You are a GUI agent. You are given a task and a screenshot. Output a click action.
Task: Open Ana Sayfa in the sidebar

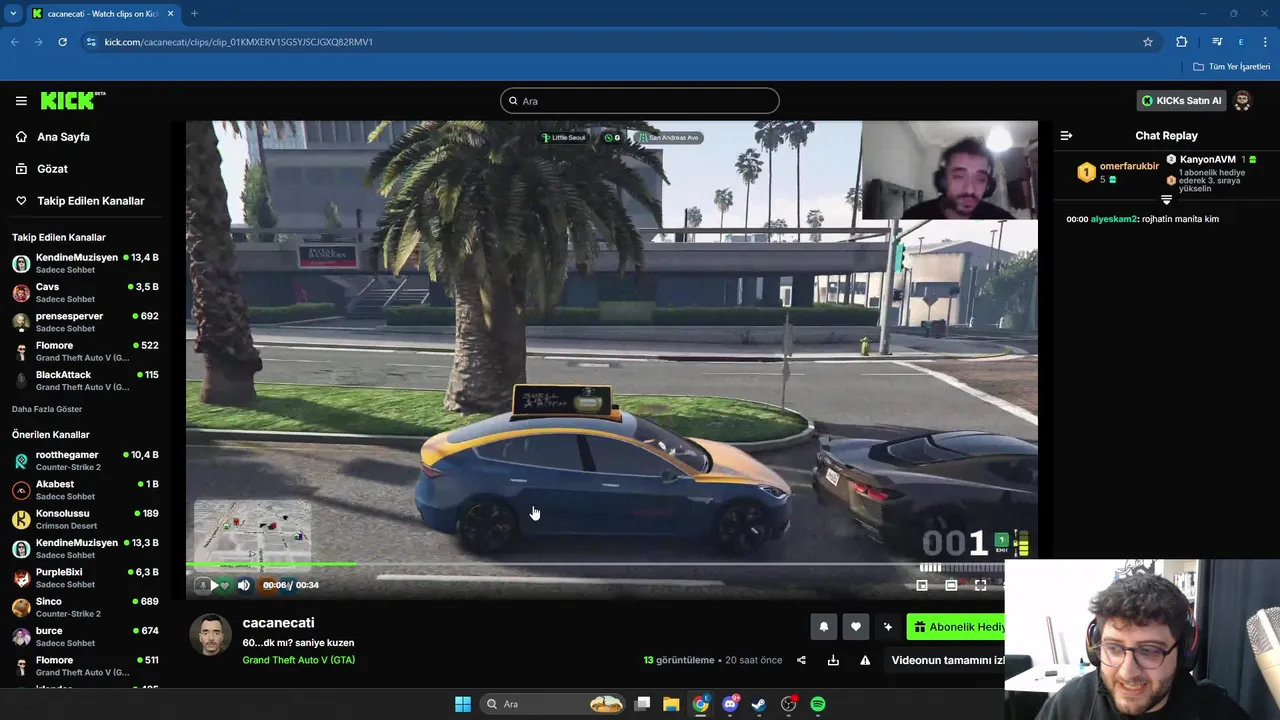tap(63, 137)
